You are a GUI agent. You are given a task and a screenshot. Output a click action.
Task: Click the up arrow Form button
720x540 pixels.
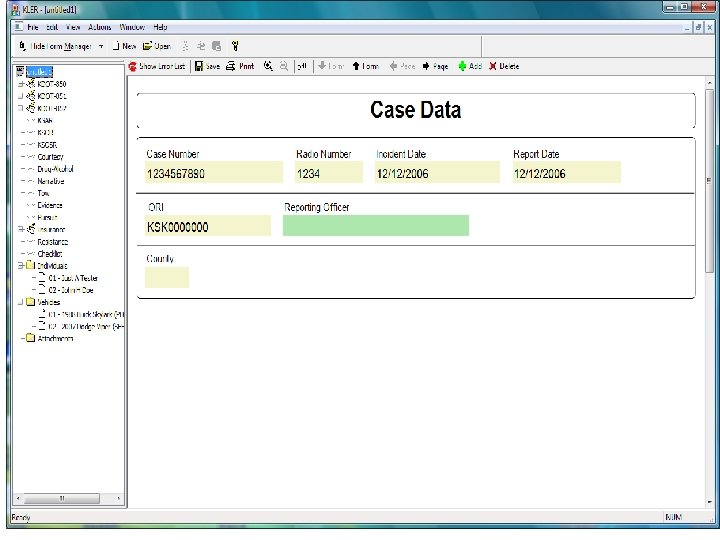pos(366,66)
